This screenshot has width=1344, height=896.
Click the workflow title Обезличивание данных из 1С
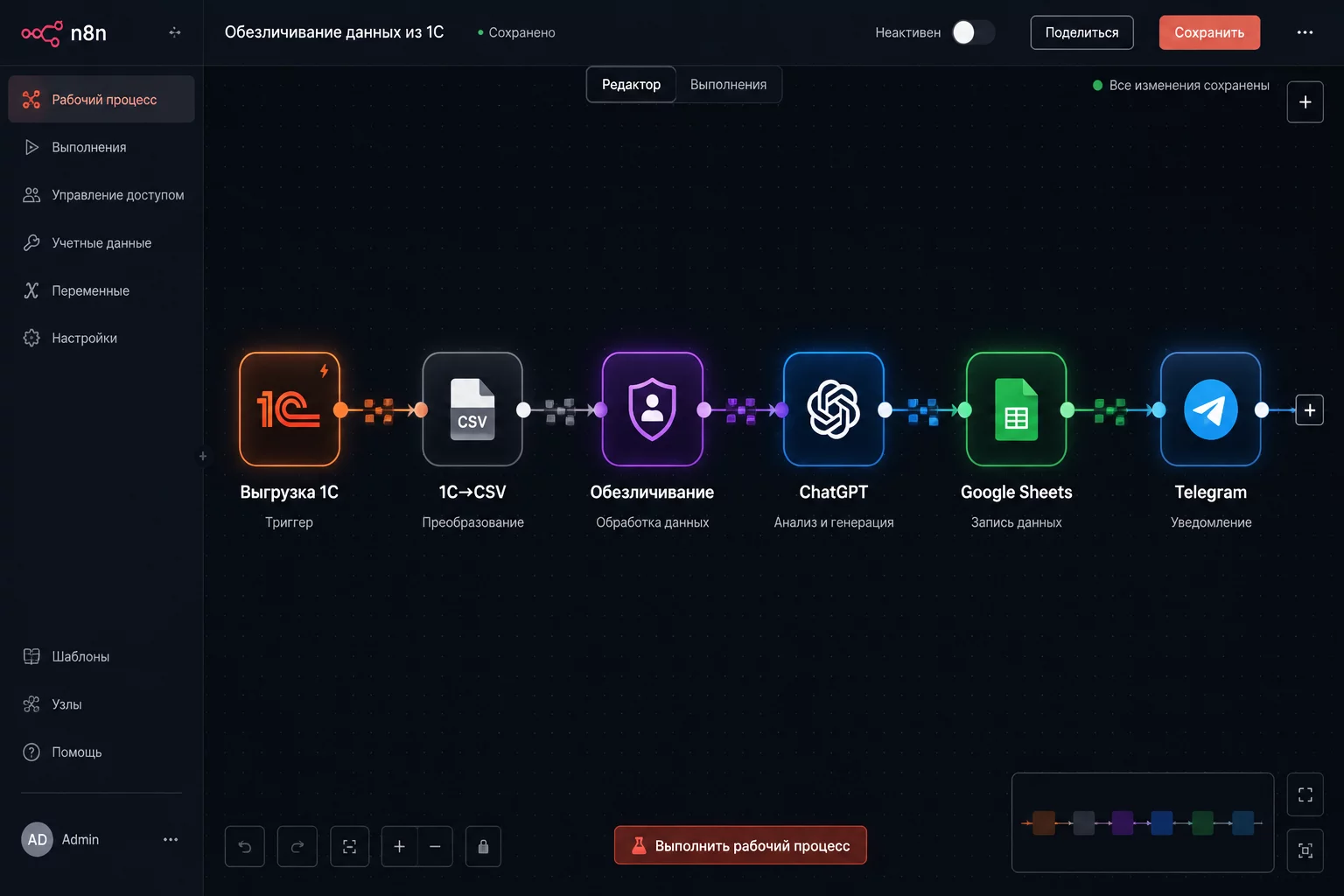(x=334, y=32)
